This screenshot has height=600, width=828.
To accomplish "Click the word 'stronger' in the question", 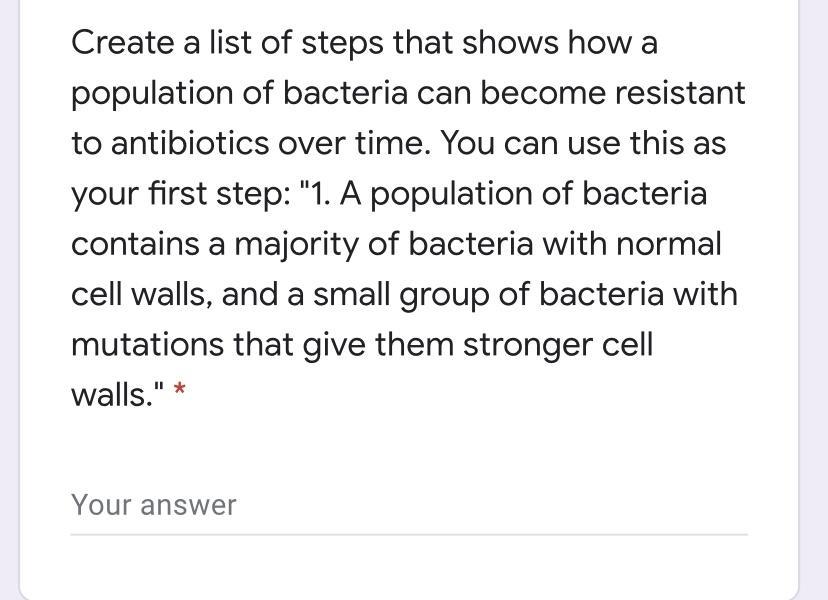I will coord(528,345).
